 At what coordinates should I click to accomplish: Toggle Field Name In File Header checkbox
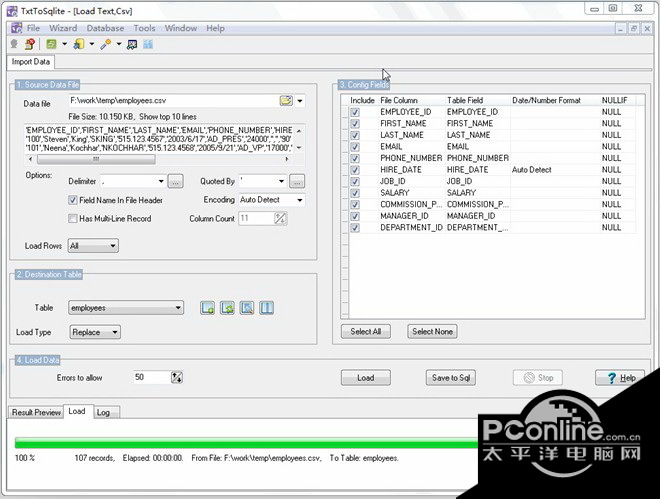tap(73, 200)
